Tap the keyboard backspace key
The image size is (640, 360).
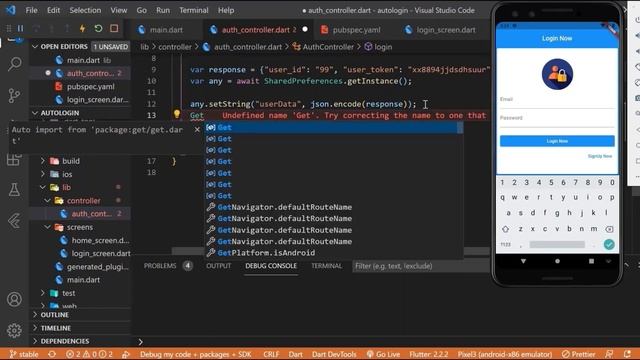click(609, 229)
